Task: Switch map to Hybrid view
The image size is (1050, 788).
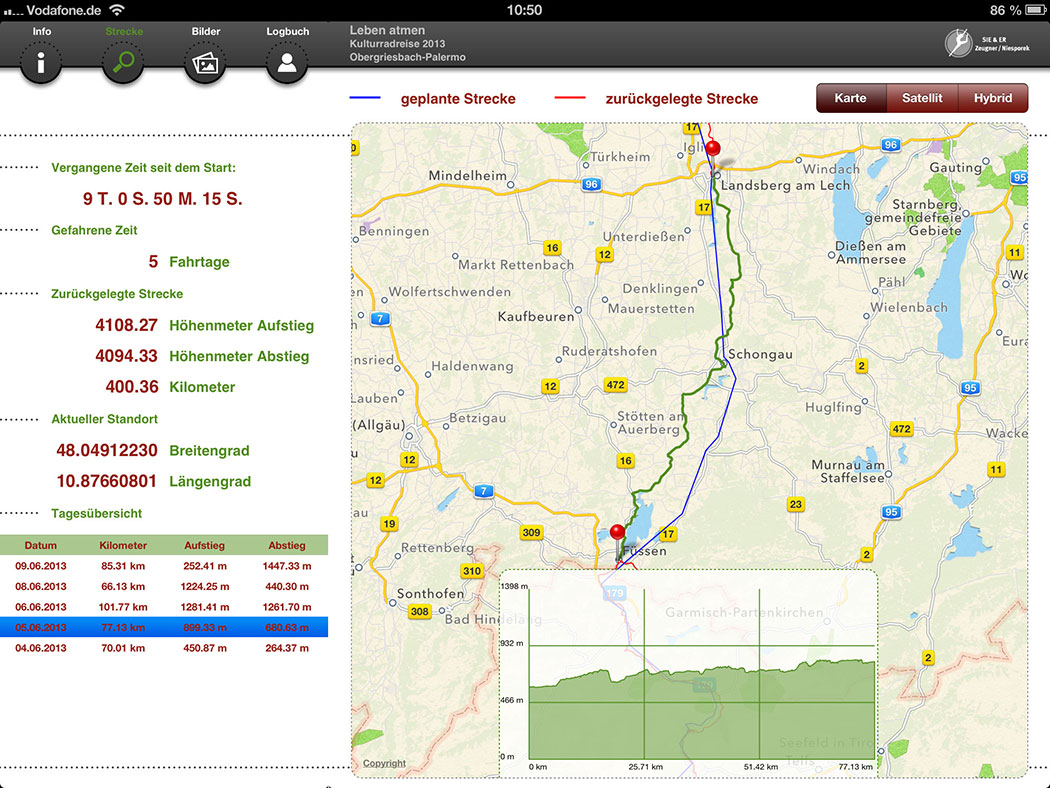Action: coord(993,98)
